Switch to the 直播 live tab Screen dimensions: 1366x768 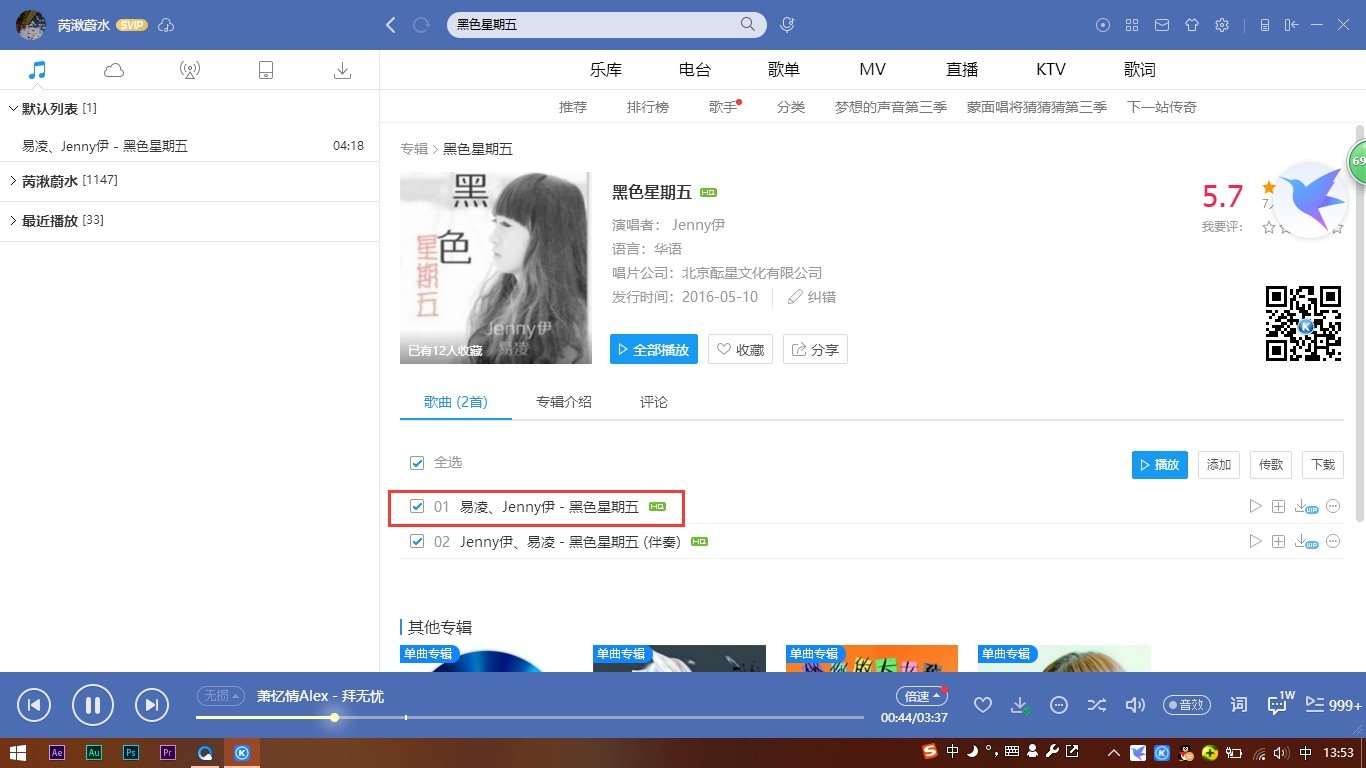pos(962,69)
